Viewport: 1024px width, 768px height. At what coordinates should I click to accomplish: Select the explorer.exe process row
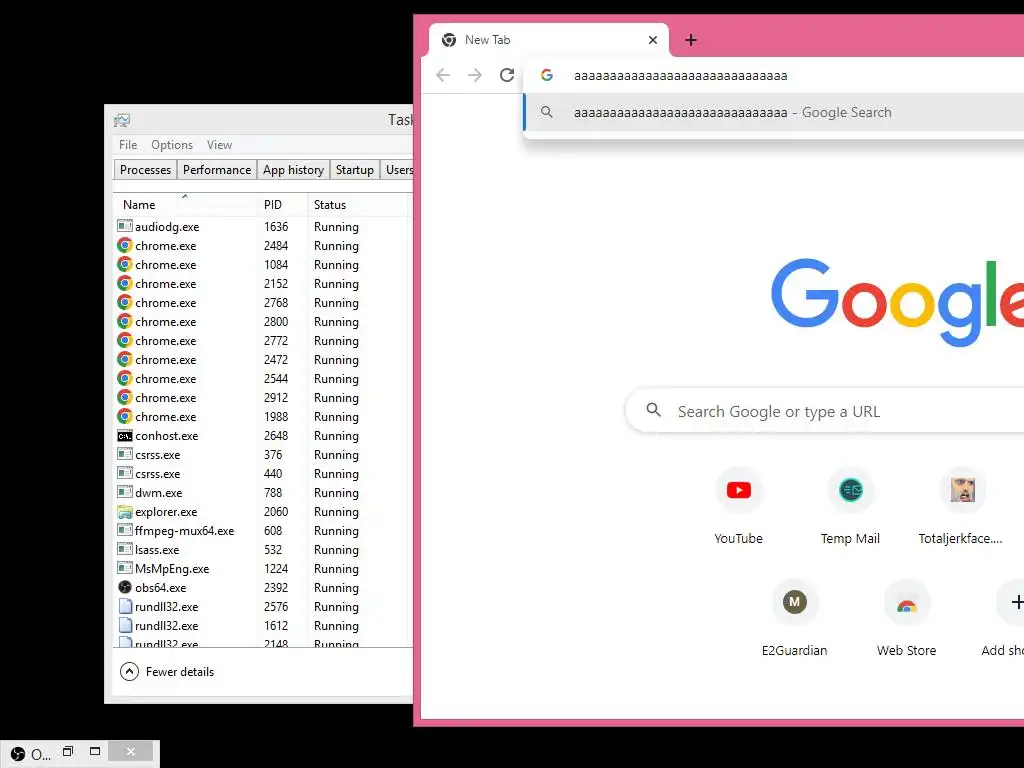pyautogui.click(x=263, y=511)
